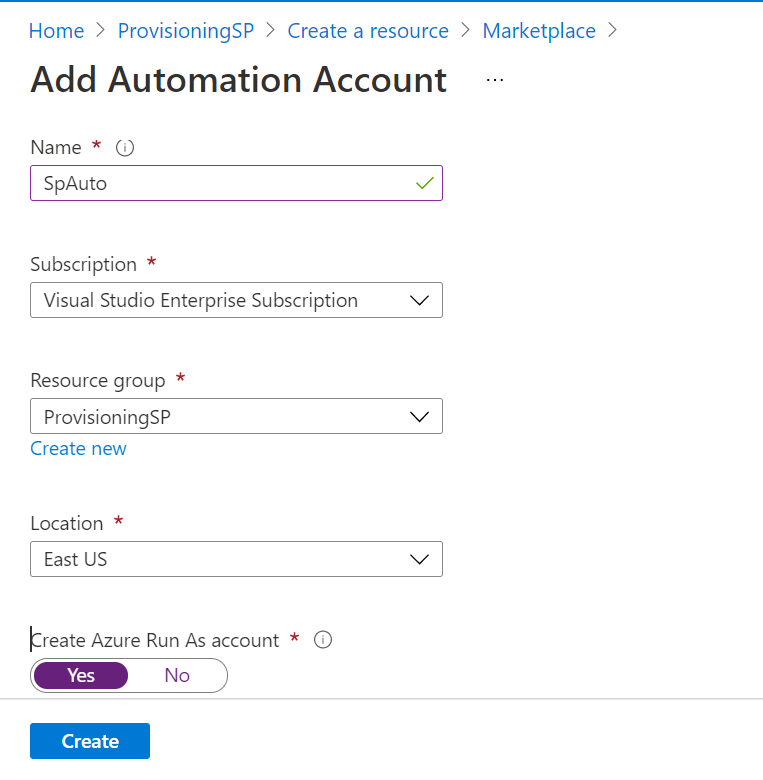
Task: Select No for Azure Run As account
Action: (x=177, y=676)
